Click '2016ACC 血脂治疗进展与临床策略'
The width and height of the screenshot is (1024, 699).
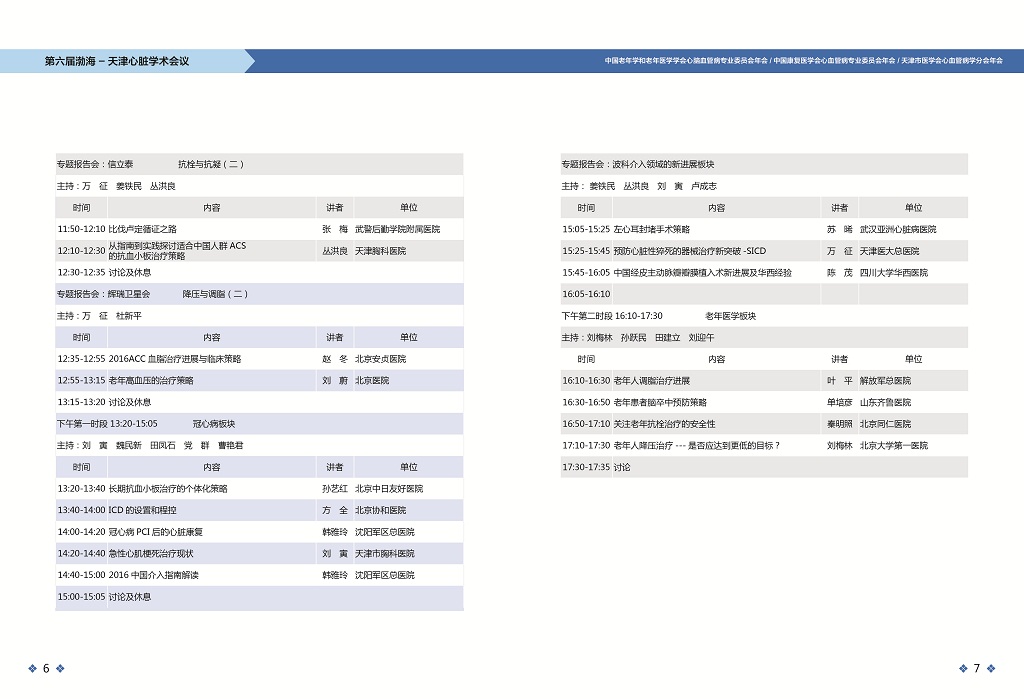point(175,359)
